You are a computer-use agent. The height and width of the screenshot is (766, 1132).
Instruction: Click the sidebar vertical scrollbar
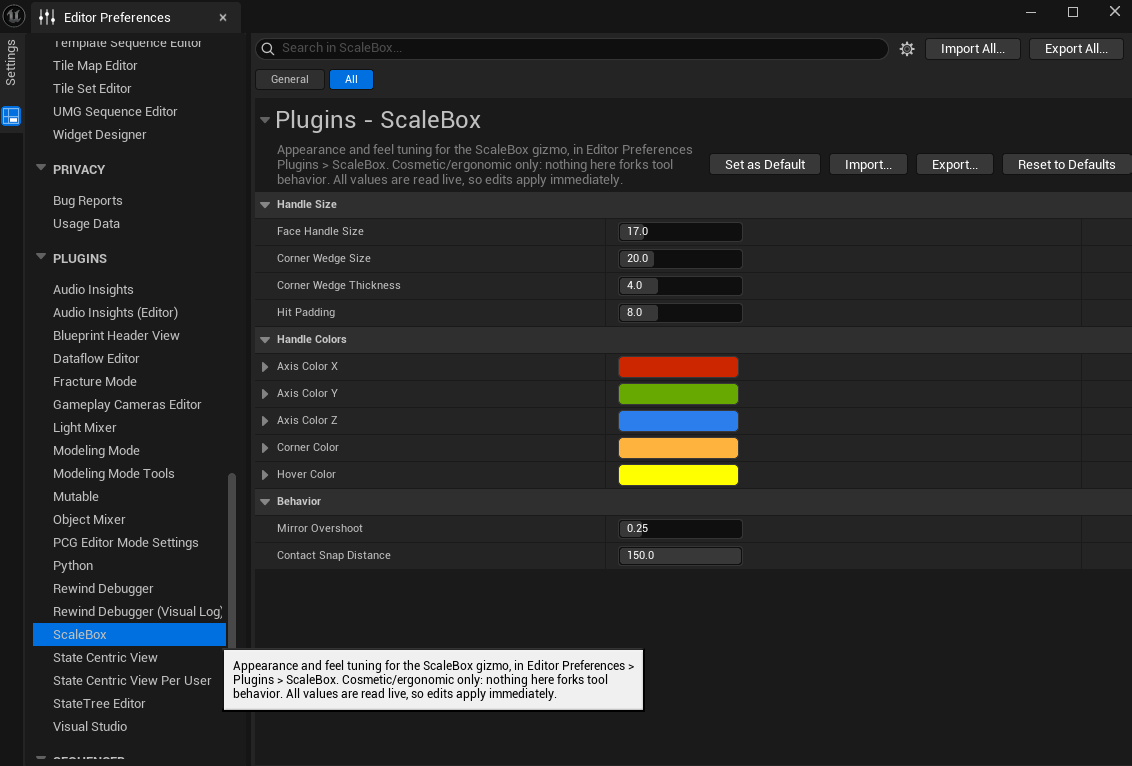(x=232, y=560)
